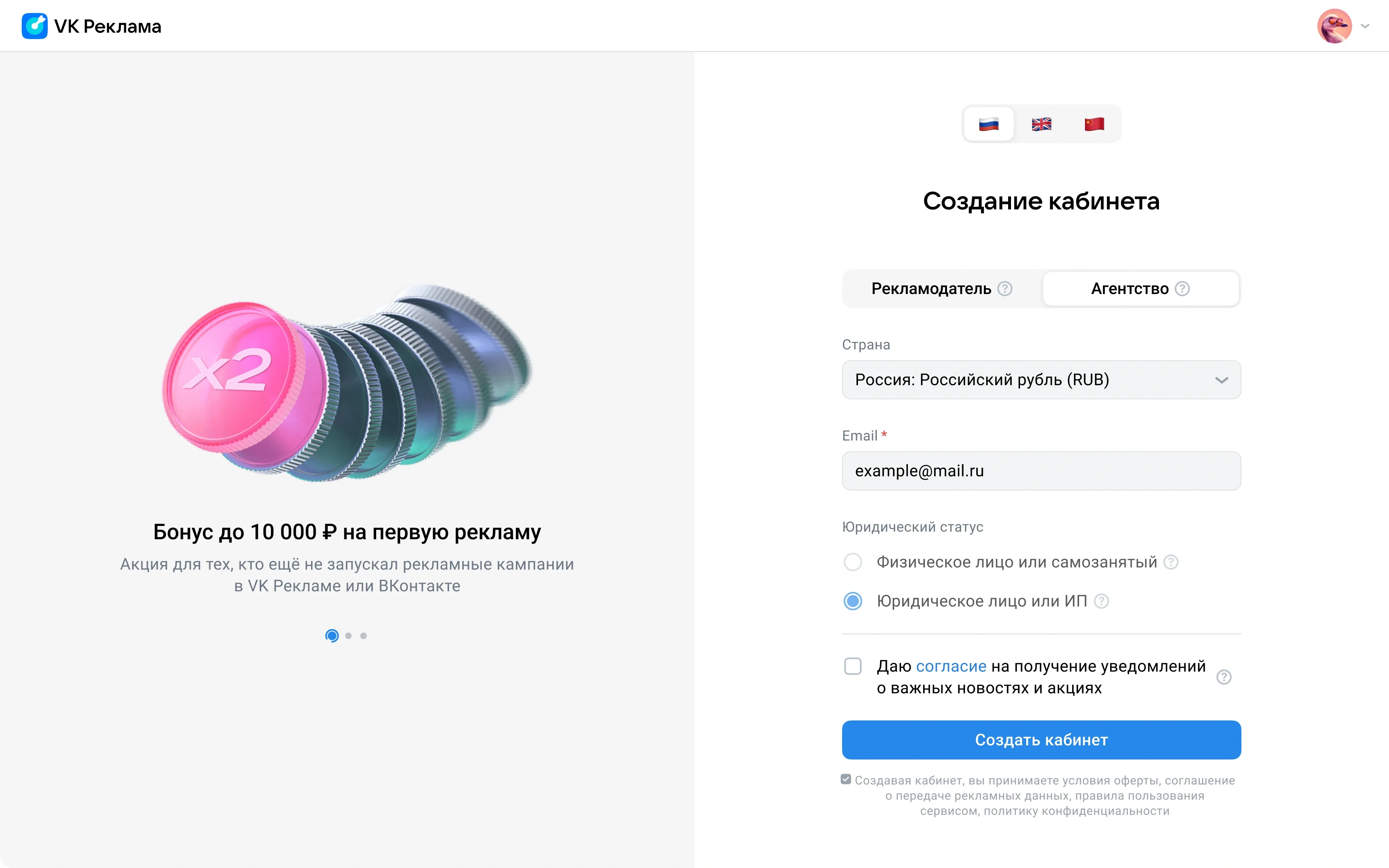Switch language to British flag

click(1041, 124)
